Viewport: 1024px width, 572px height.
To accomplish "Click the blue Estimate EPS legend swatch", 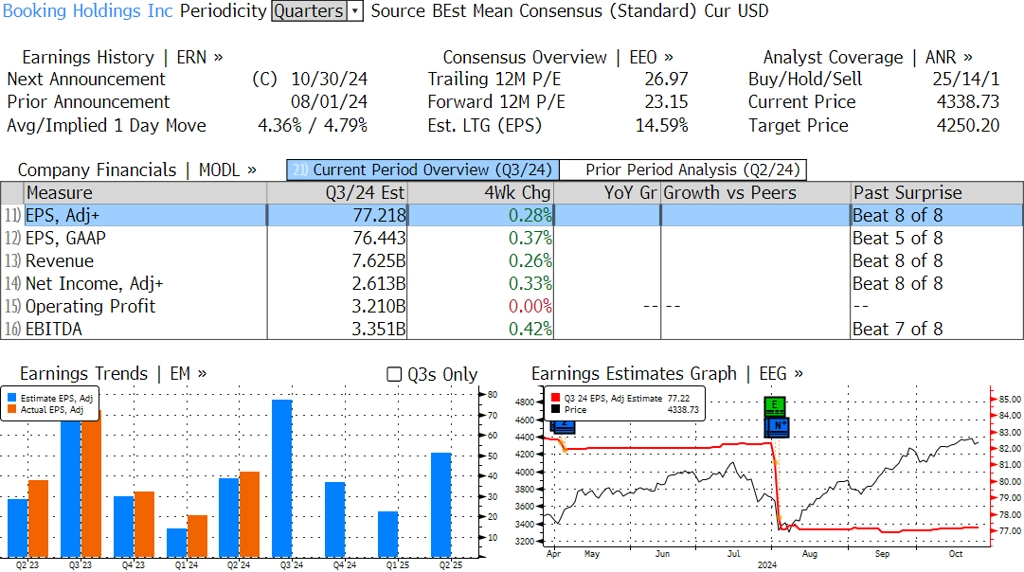I will click(12, 398).
